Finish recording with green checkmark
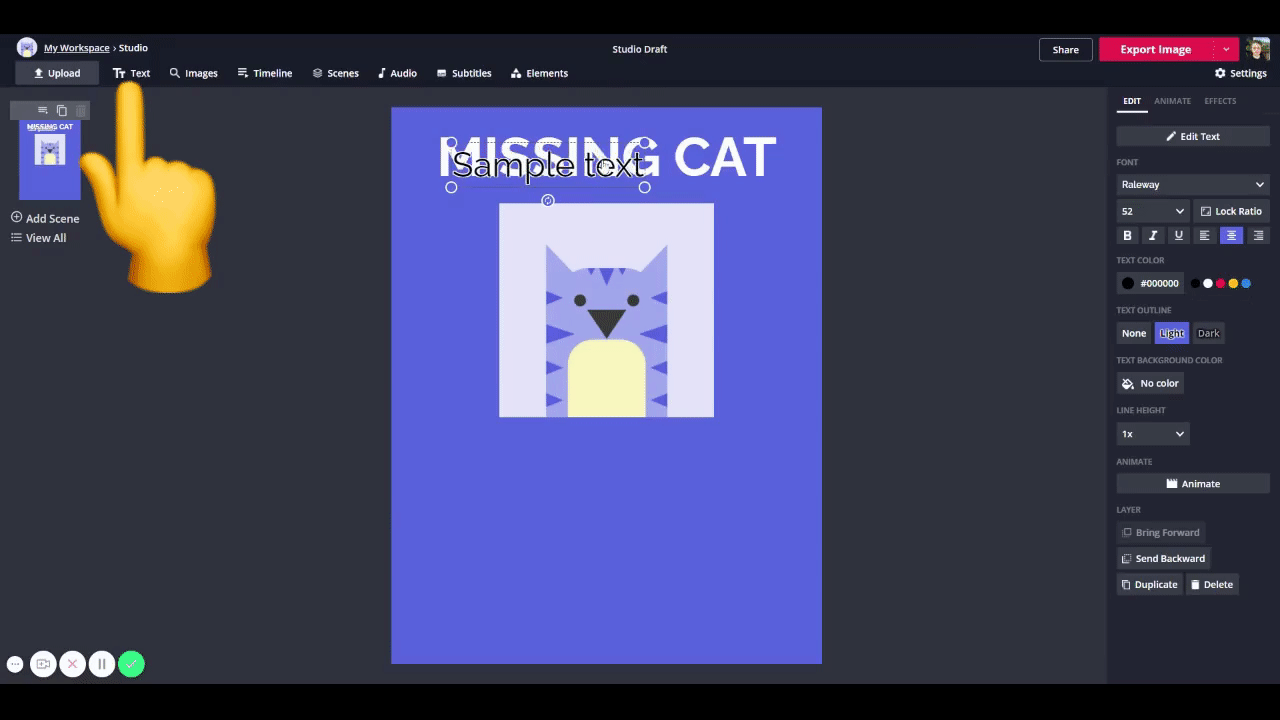1280x720 pixels. [131, 664]
